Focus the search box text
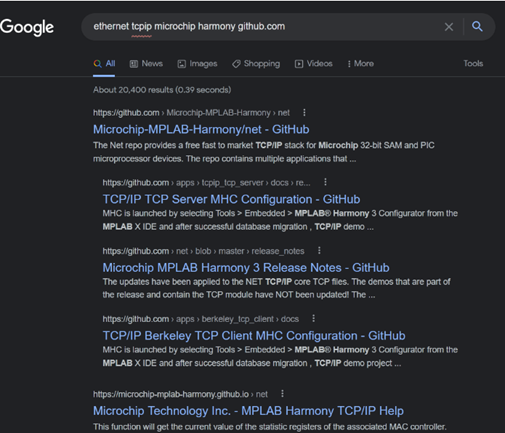The image size is (505, 433). tap(189, 26)
